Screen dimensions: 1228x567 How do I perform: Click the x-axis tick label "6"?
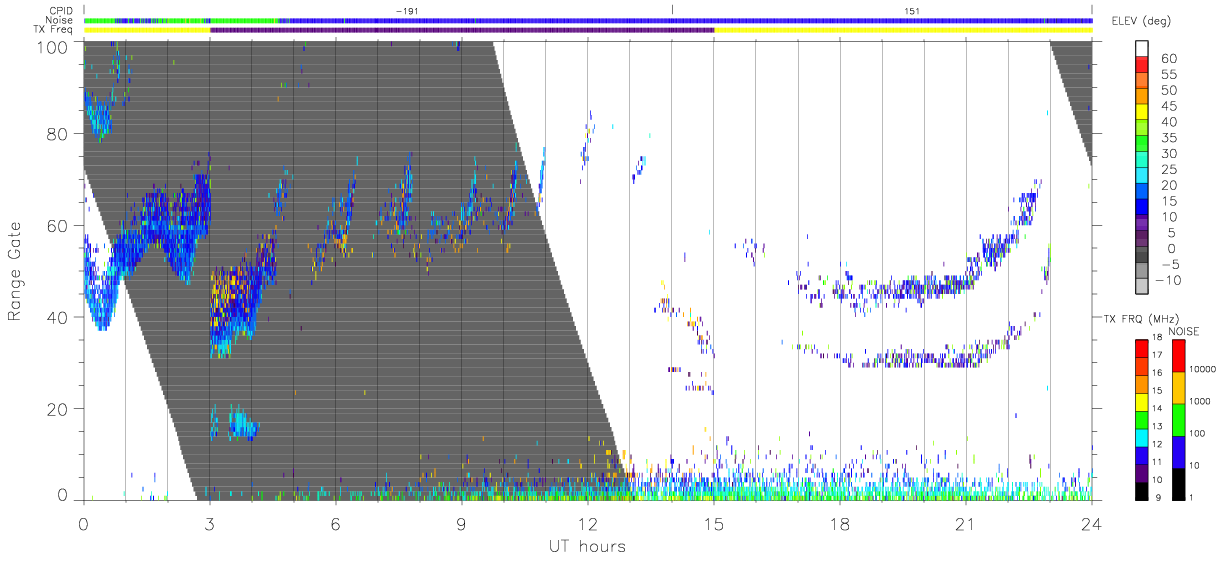pyautogui.click(x=335, y=524)
